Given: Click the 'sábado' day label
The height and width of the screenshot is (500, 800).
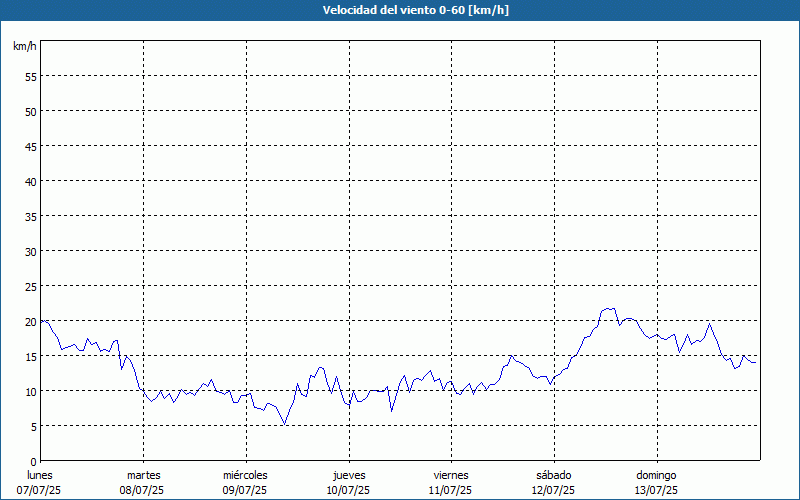Looking at the screenshot, I should (x=554, y=475).
